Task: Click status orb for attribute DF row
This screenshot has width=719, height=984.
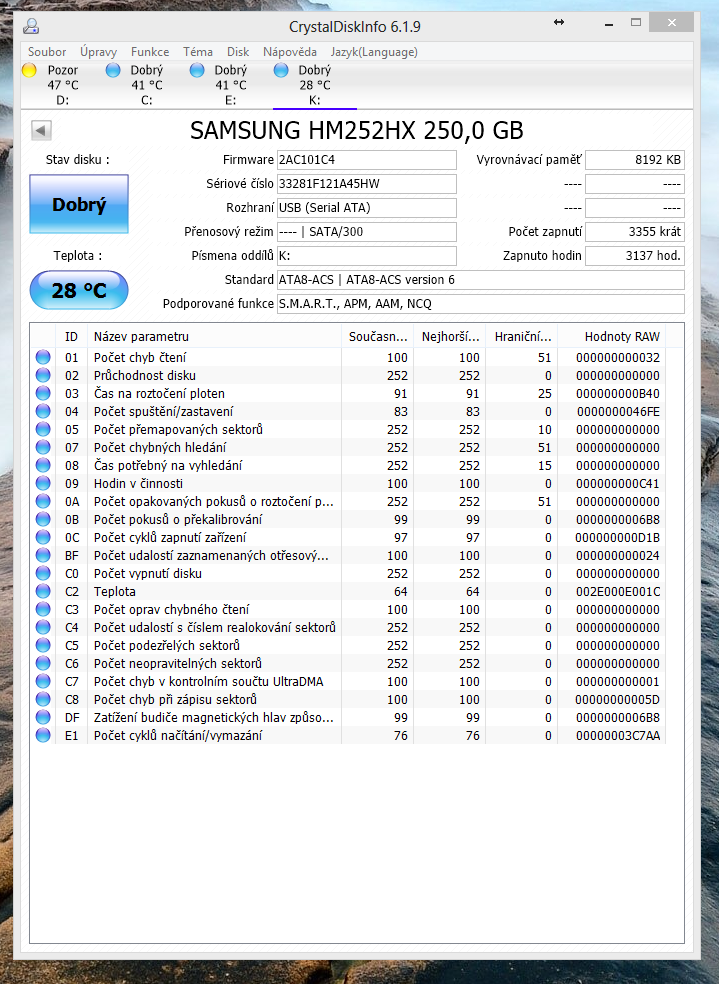Action: (43, 717)
